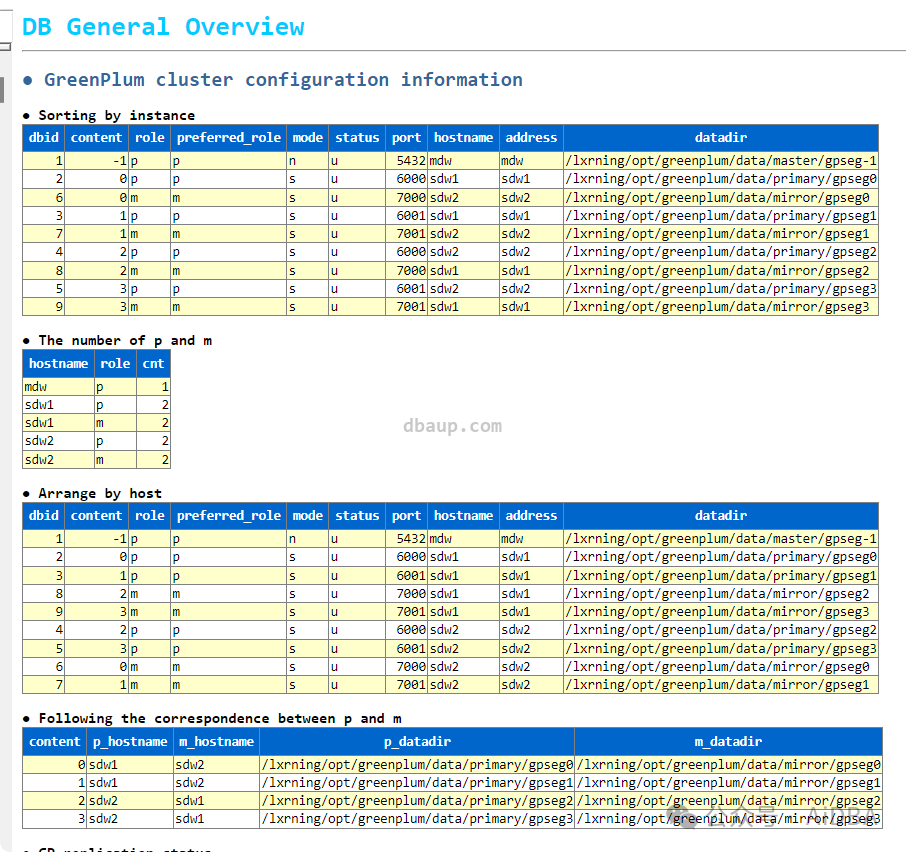The height and width of the screenshot is (852, 906).
Task: Click dbid 9 in Sorting by instance table
Action: pos(44,307)
